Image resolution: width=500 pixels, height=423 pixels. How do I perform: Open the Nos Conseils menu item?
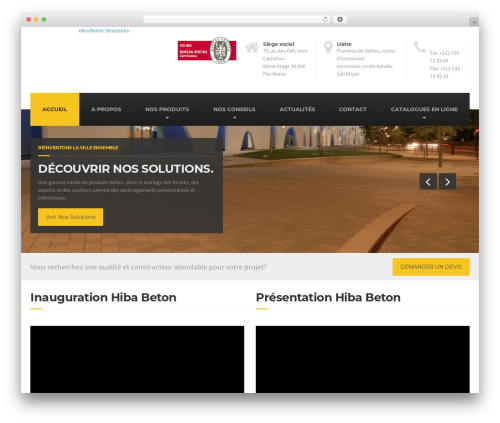(234, 109)
